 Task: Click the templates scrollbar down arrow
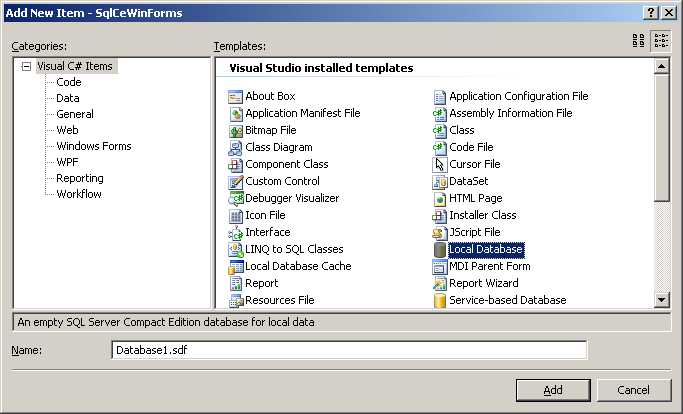(x=662, y=300)
